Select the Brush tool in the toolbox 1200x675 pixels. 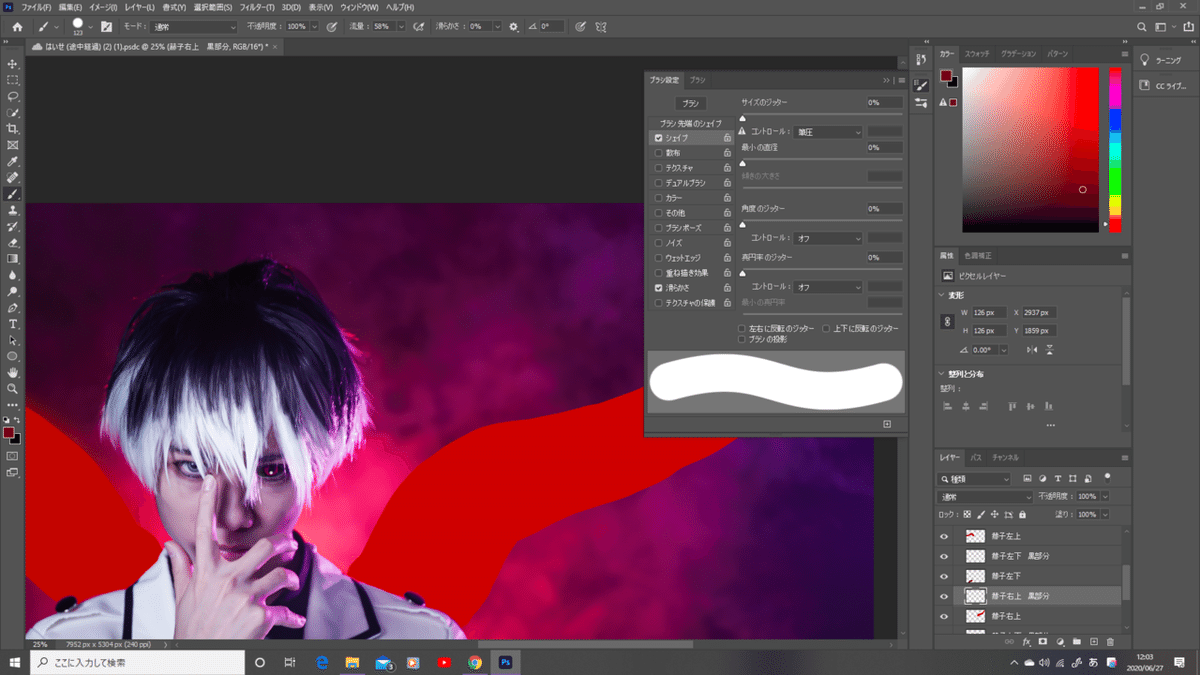(x=13, y=194)
